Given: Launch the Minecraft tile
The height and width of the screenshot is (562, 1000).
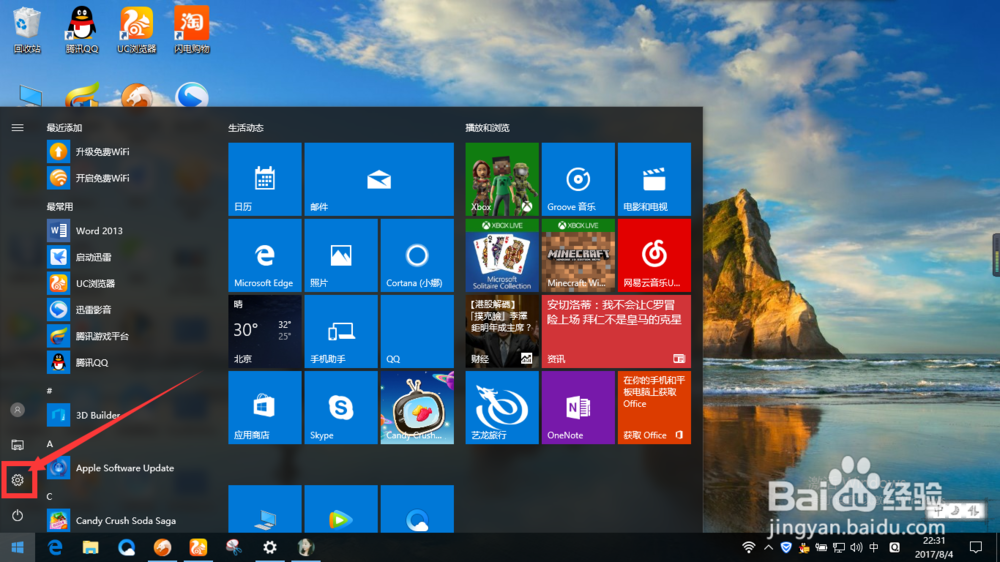Looking at the screenshot, I should (x=578, y=255).
